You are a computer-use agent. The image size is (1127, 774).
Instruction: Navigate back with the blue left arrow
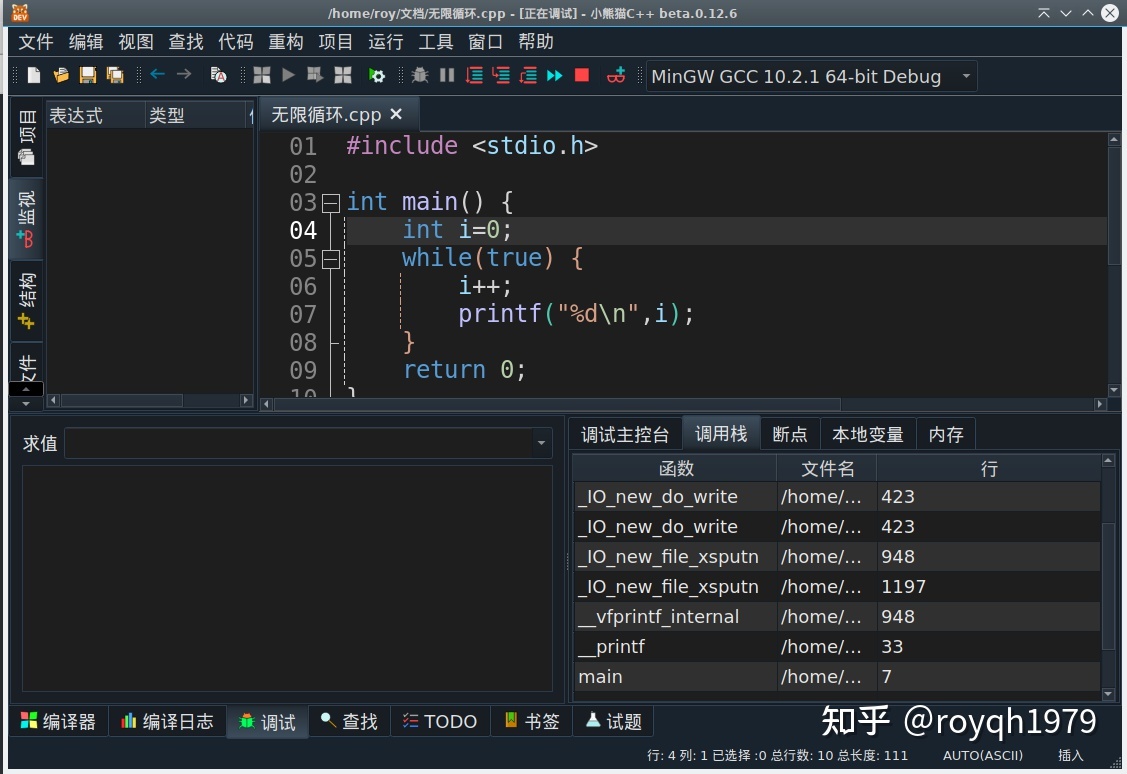click(157, 74)
